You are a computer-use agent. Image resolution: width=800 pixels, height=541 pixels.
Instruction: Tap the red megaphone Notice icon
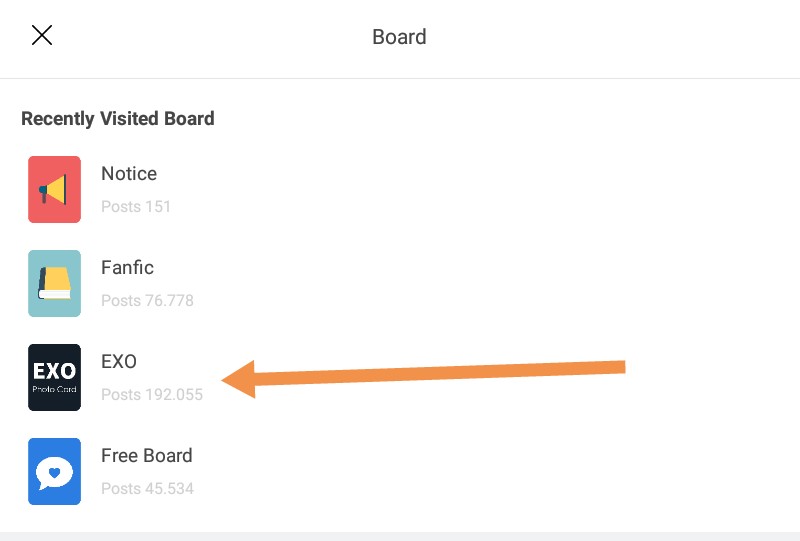[54, 189]
